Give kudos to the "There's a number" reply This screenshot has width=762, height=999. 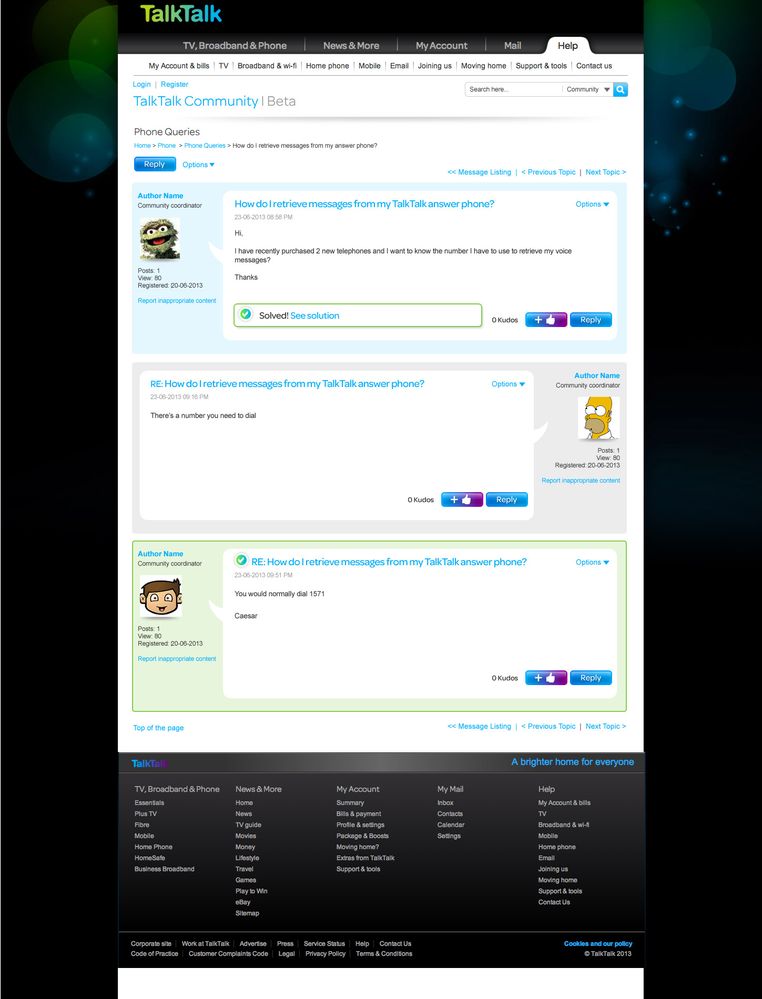click(x=461, y=500)
